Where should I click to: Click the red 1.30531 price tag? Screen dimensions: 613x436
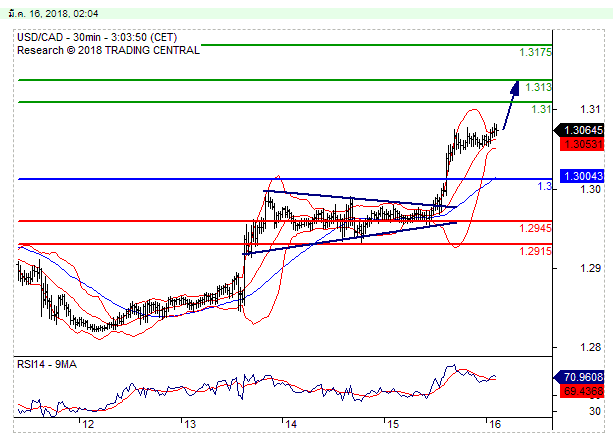click(x=582, y=144)
